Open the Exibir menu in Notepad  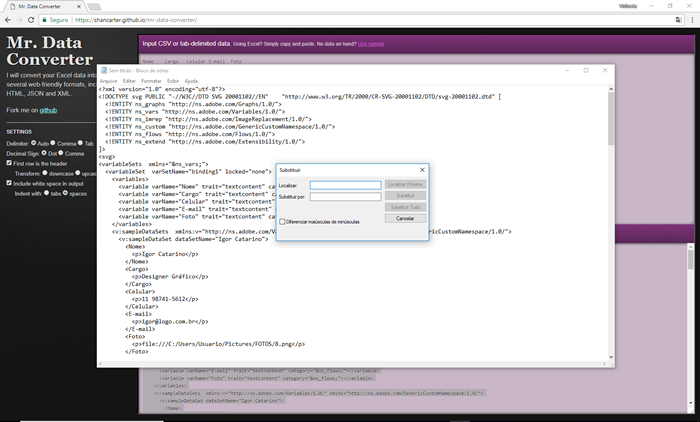click(173, 81)
